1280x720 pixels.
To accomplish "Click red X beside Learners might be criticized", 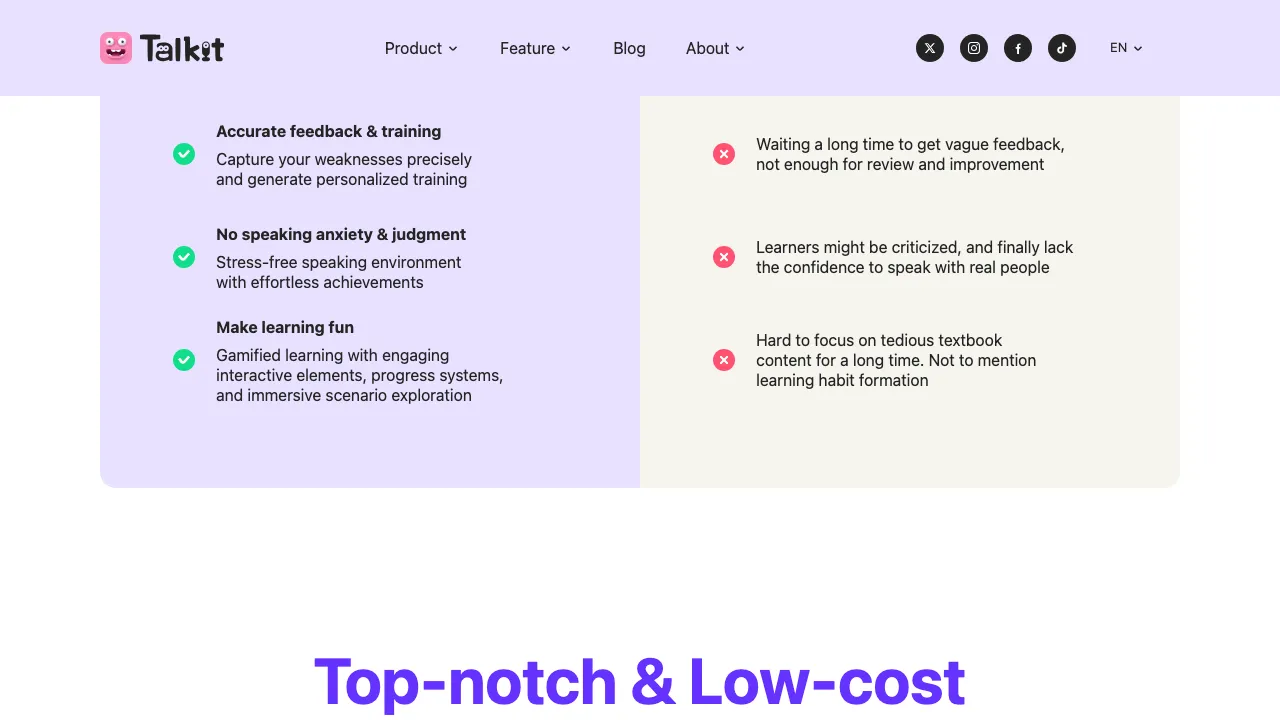I will tap(724, 257).
